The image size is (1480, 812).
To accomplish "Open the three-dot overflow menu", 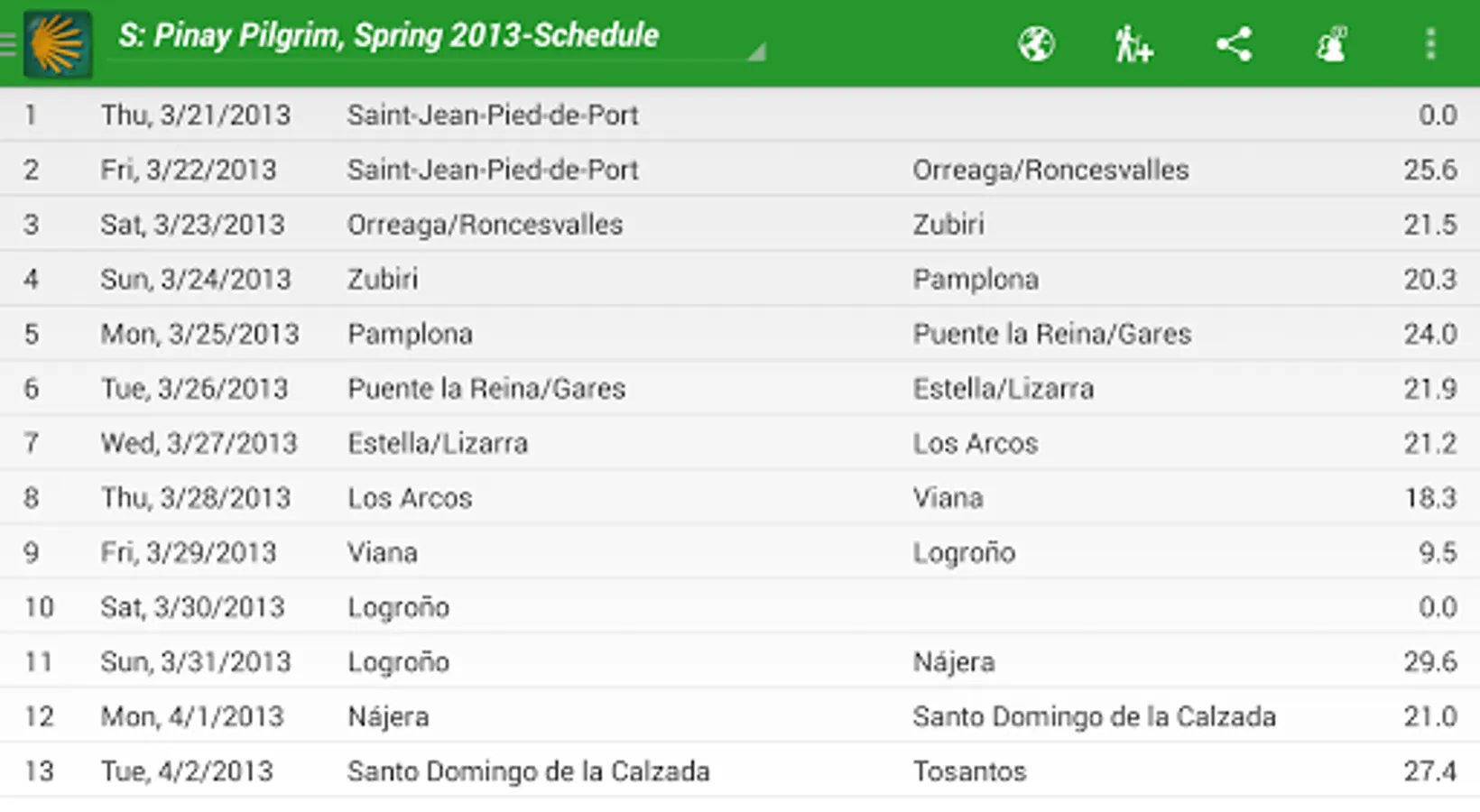I will 1430,43.
